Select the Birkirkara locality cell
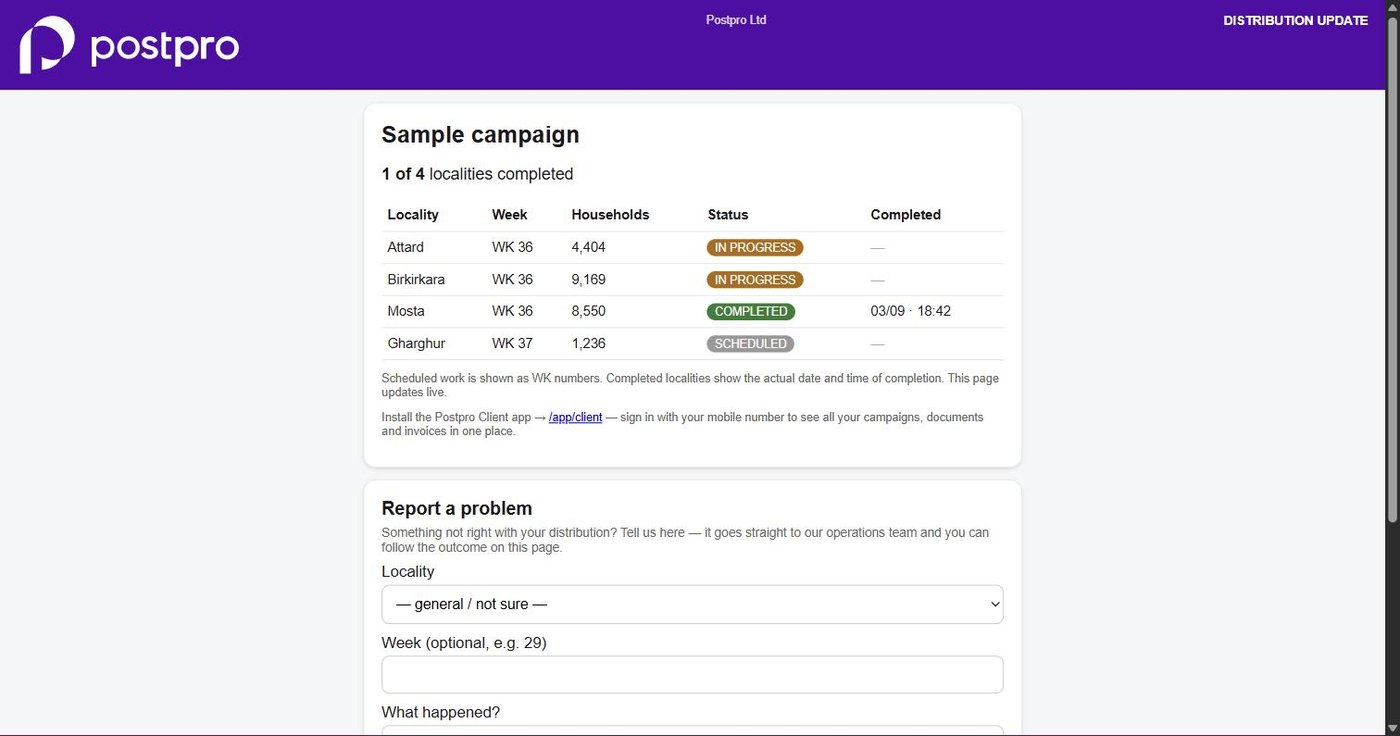 coord(416,279)
